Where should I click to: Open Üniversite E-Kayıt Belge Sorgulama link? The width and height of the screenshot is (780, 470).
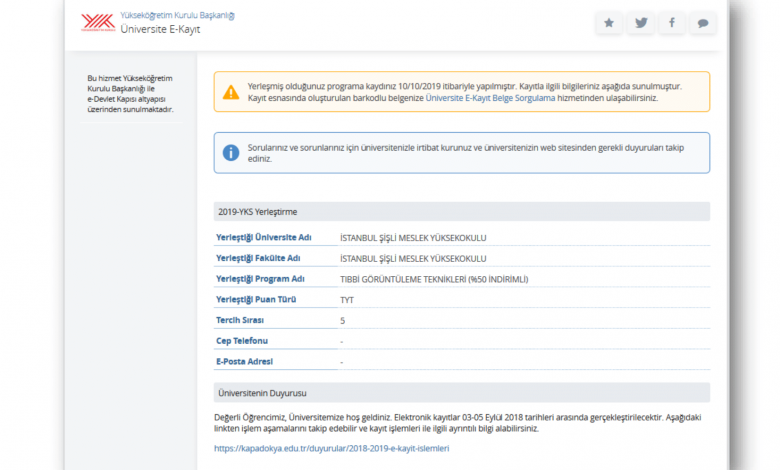(x=490, y=98)
